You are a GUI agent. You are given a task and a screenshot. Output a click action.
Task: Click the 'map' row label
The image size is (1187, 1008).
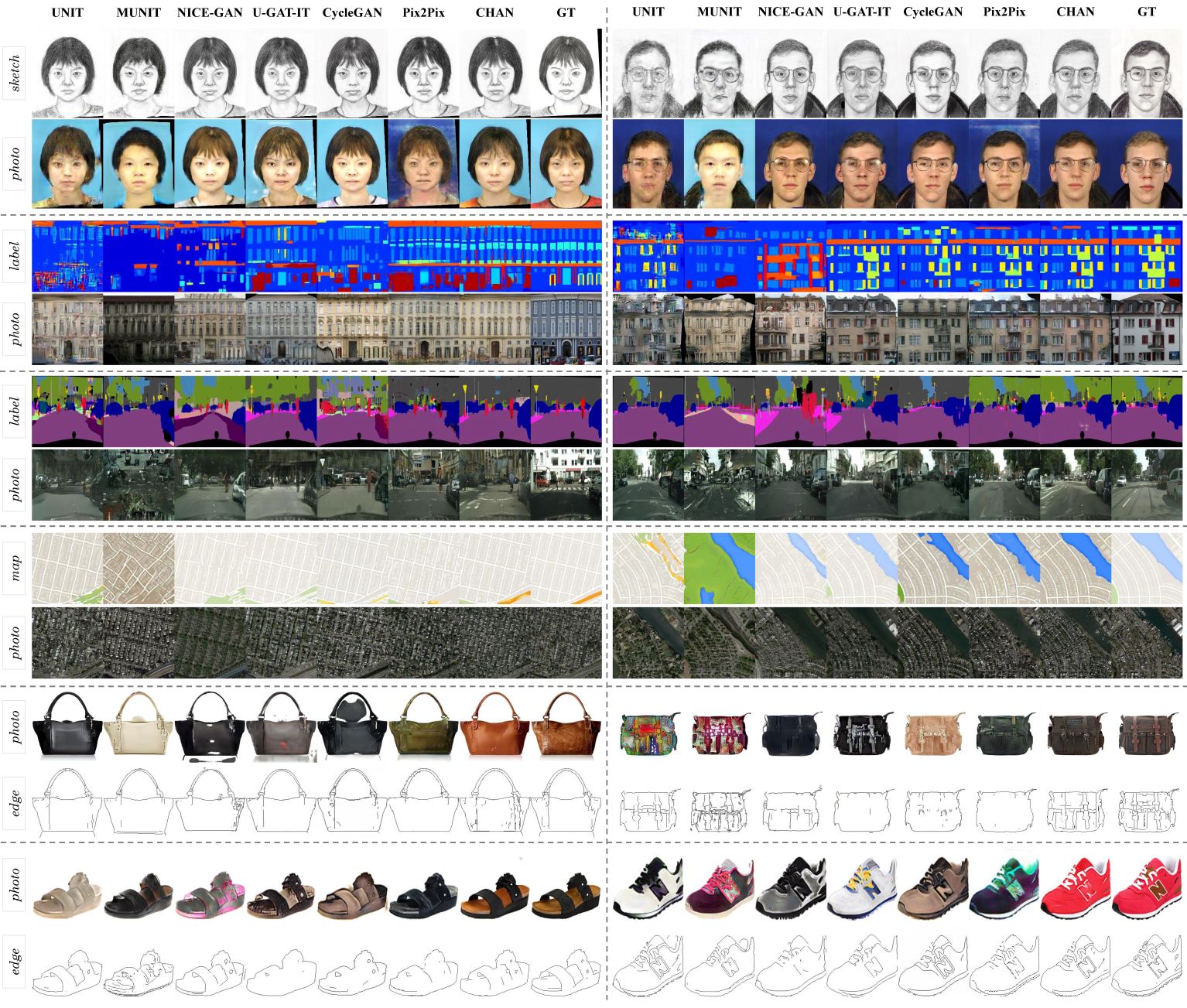[15, 568]
